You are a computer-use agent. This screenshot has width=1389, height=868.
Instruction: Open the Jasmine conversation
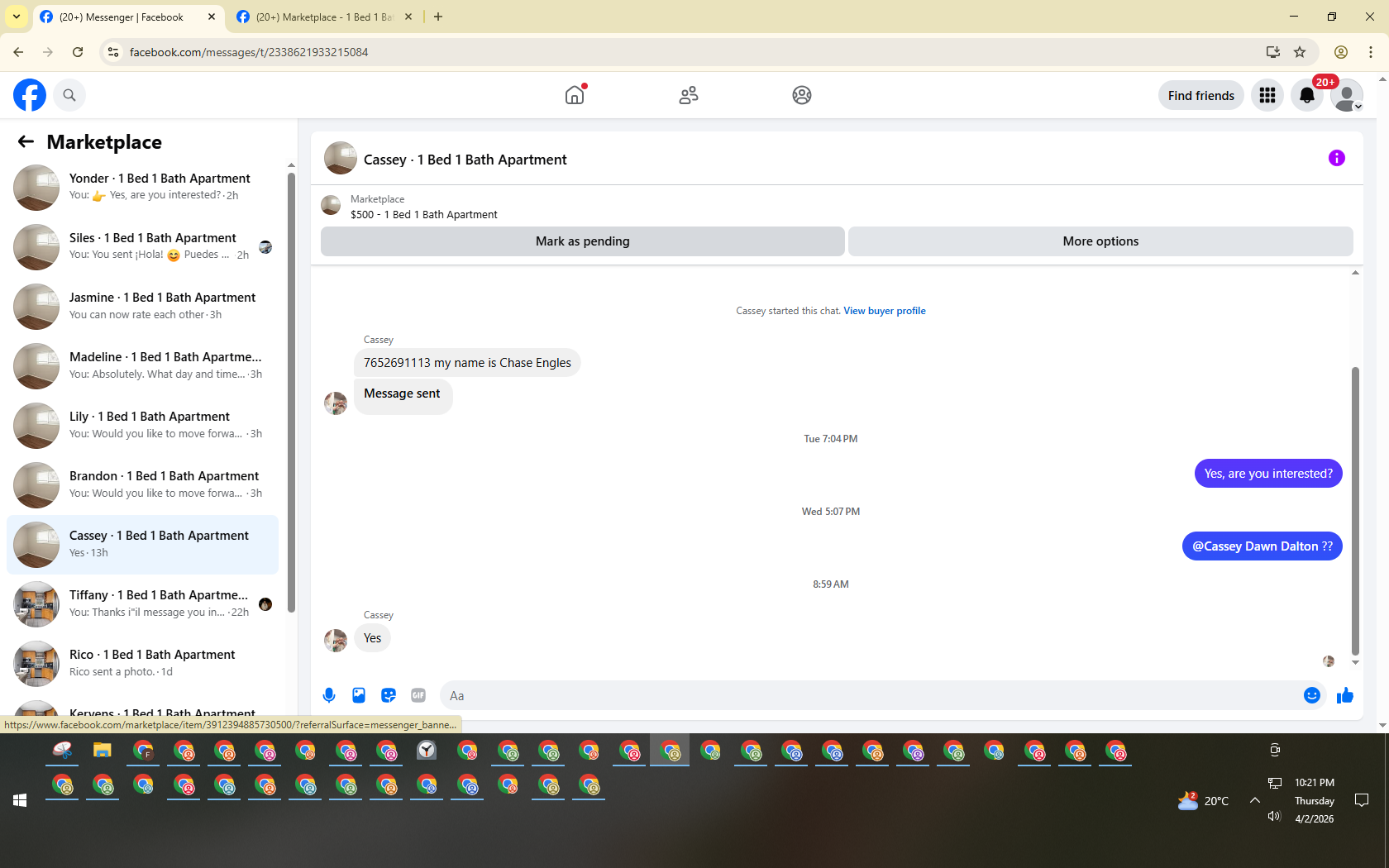[142, 307]
